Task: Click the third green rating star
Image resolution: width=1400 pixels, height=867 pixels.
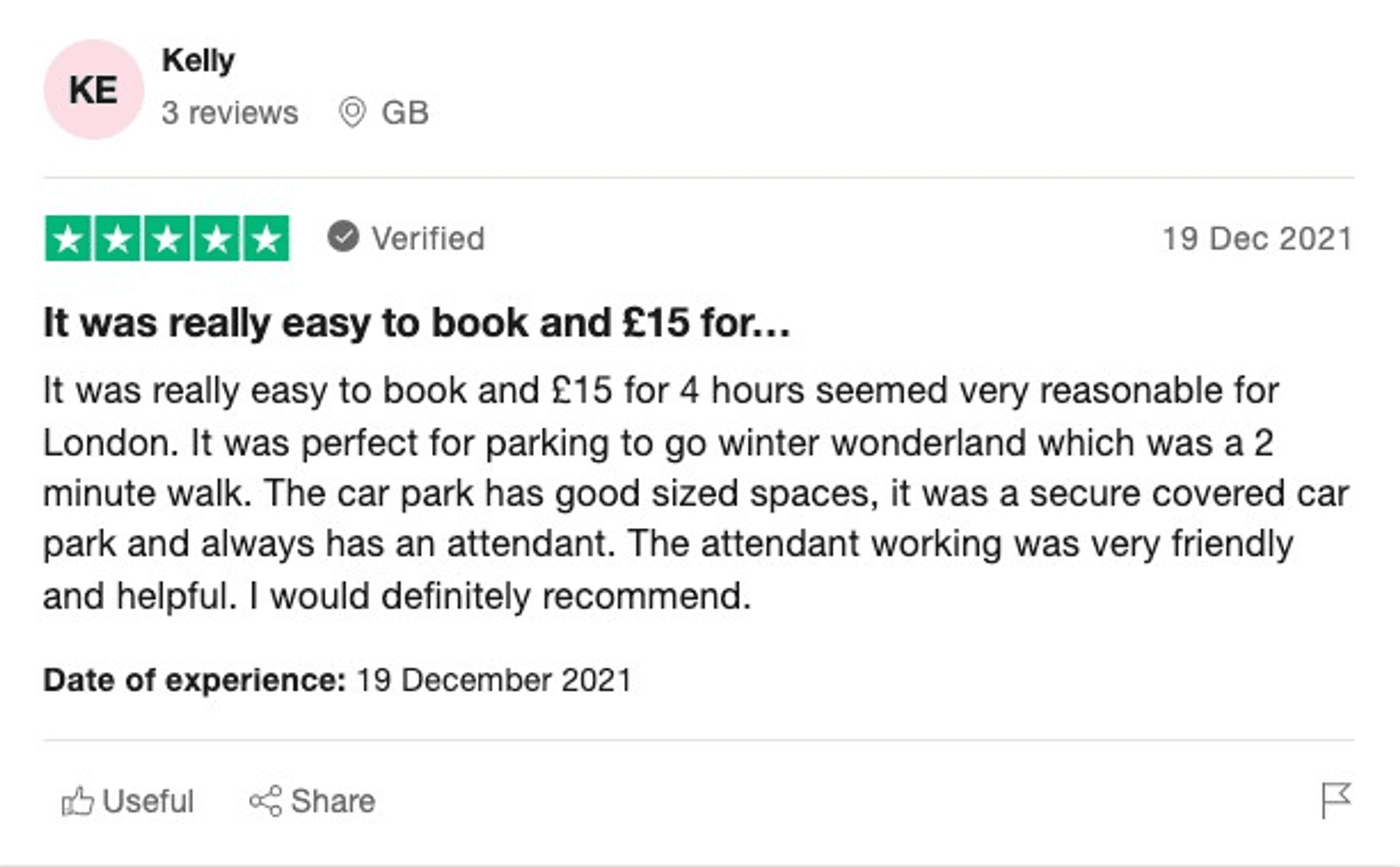Action: point(167,238)
